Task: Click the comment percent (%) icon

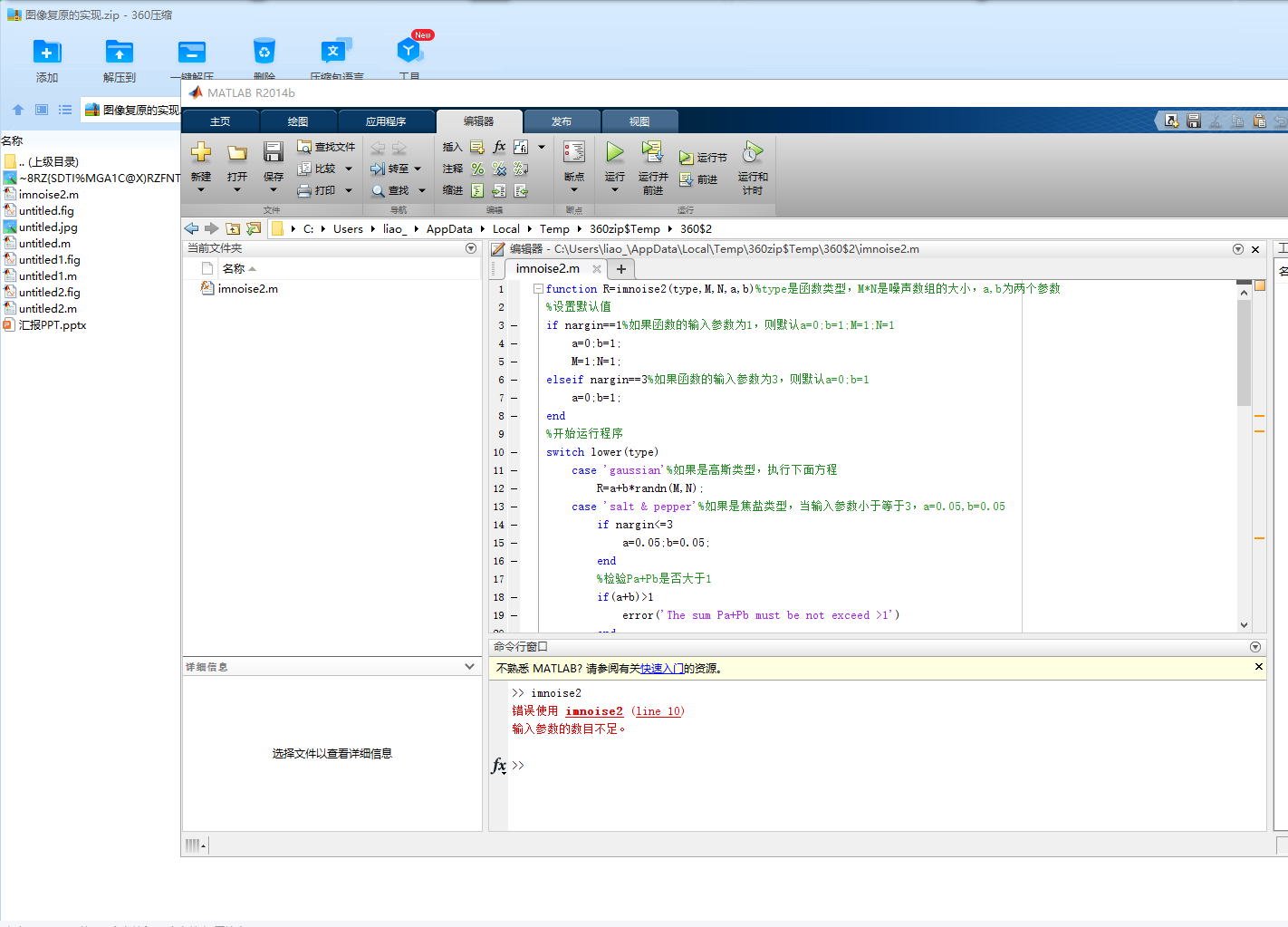Action: coord(477,169)
